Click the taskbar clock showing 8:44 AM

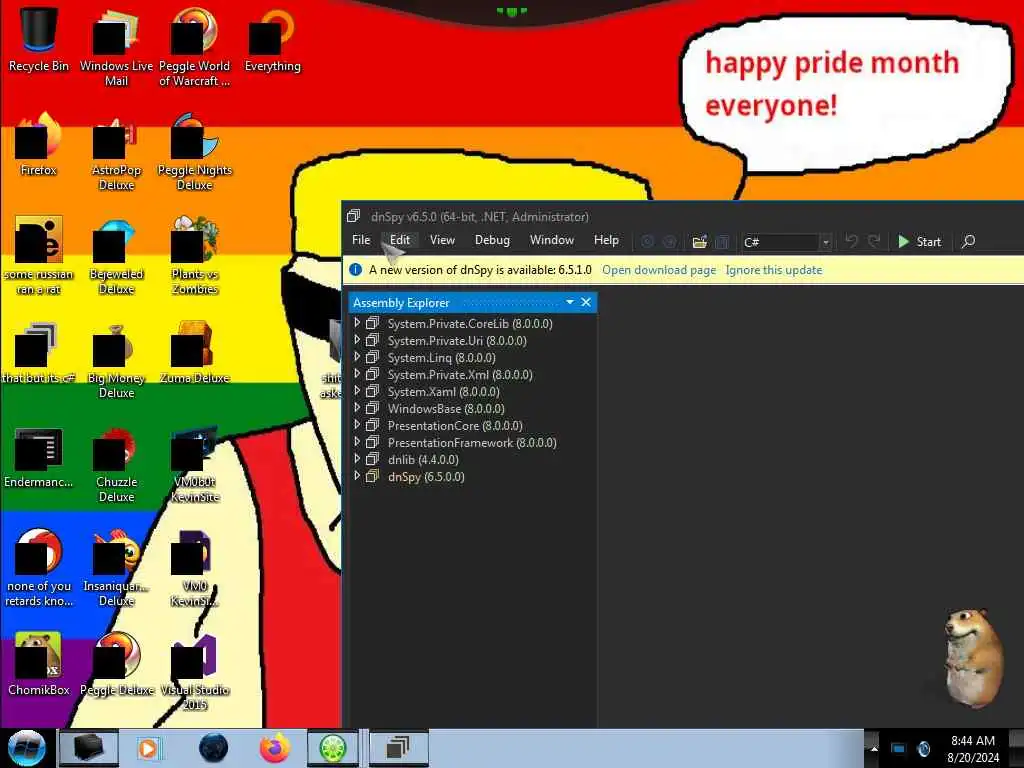972,748
